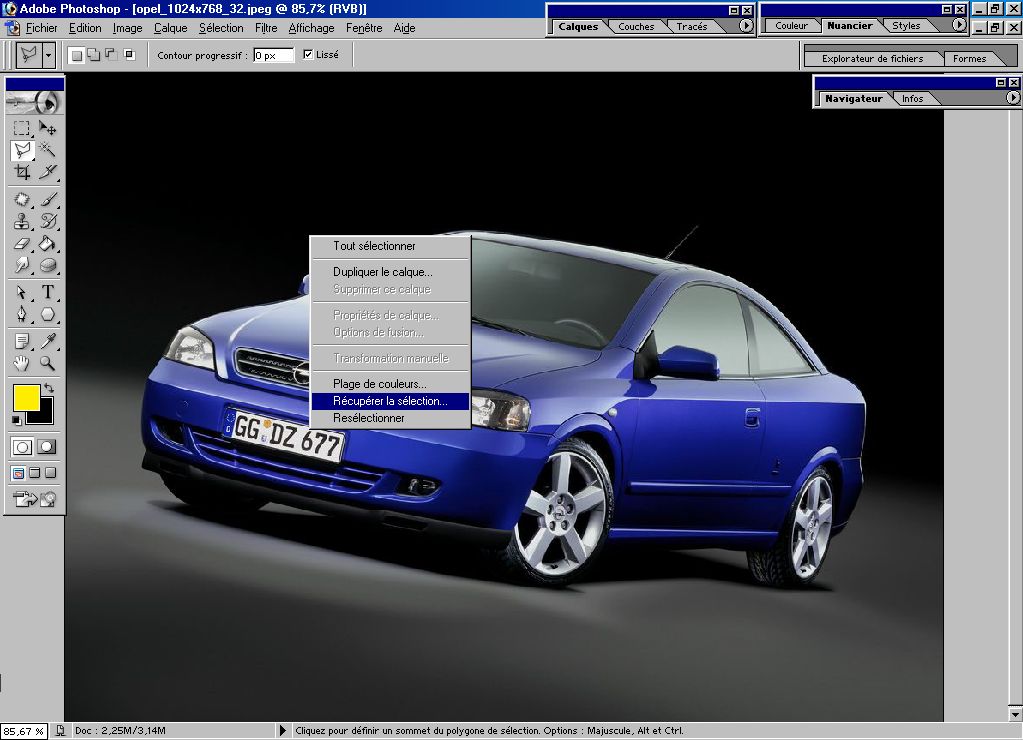Viewport: 1023px width, 740px height.
Task: Choose Intersect with selection mode icon
Action: [x=129, y=55]
